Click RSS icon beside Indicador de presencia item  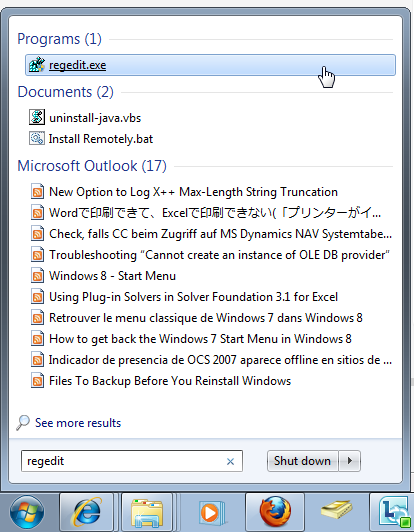[x=37, y=360]
